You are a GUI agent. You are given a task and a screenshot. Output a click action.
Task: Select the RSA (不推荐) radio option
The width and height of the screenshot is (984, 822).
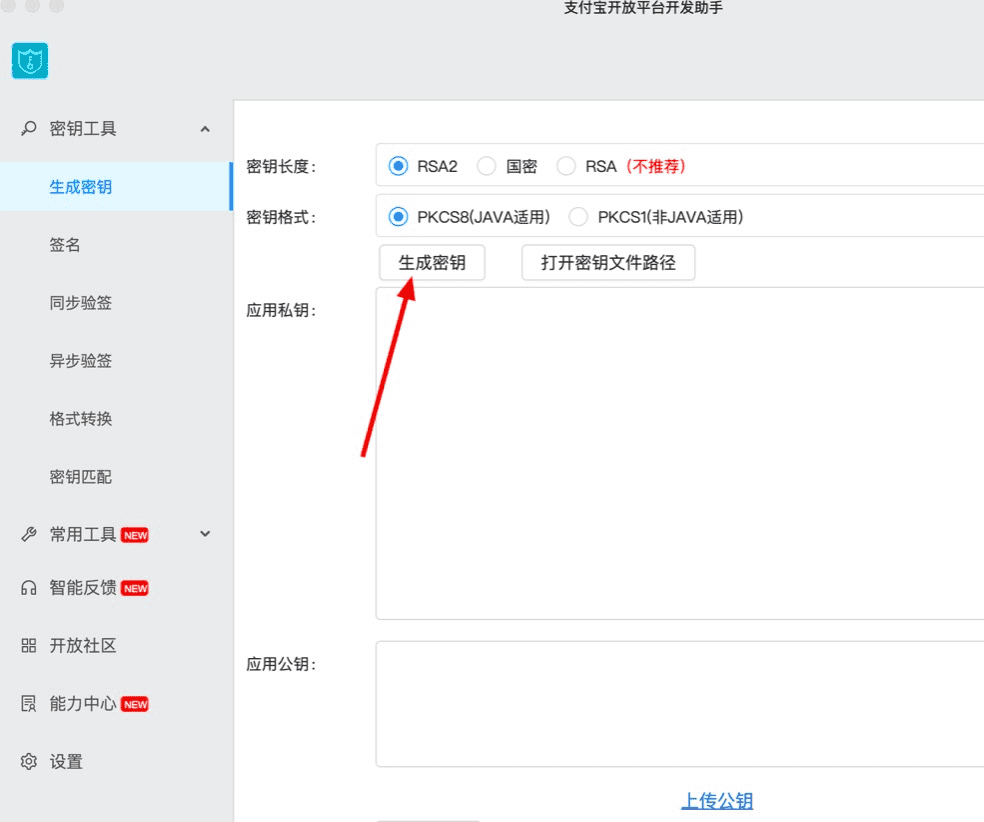pos(566,166)
